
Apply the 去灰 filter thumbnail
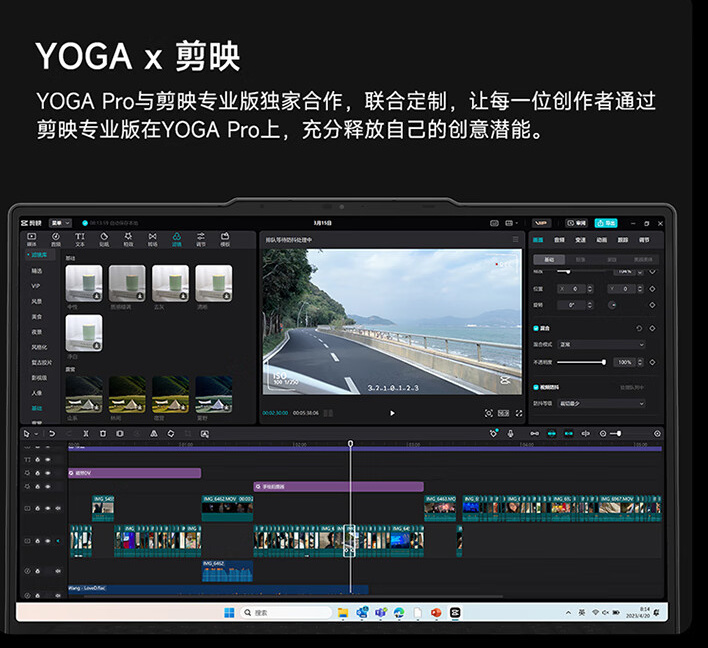click(x=170, y=283)
